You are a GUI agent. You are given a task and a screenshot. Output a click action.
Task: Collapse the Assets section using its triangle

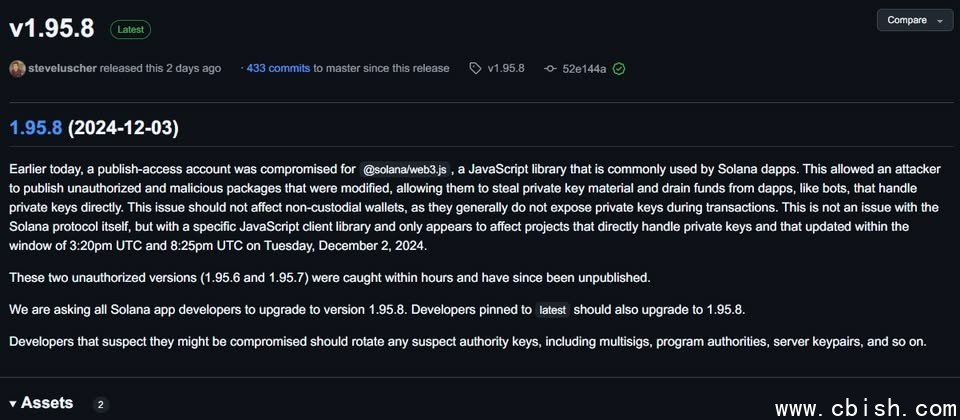pos(13,404)
